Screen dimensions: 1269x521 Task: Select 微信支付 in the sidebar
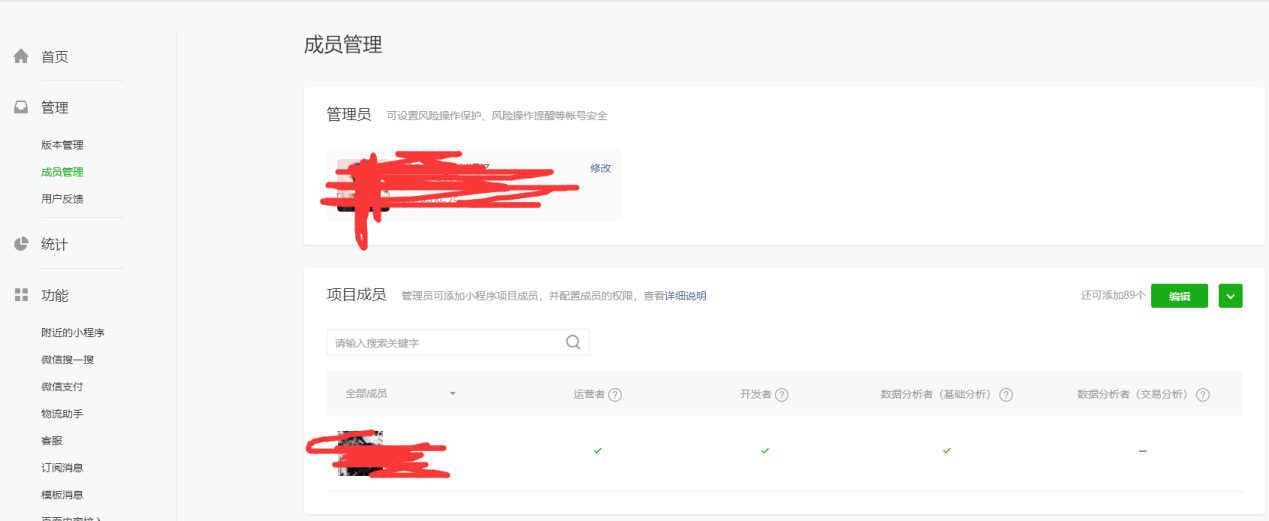coord(62,386)
